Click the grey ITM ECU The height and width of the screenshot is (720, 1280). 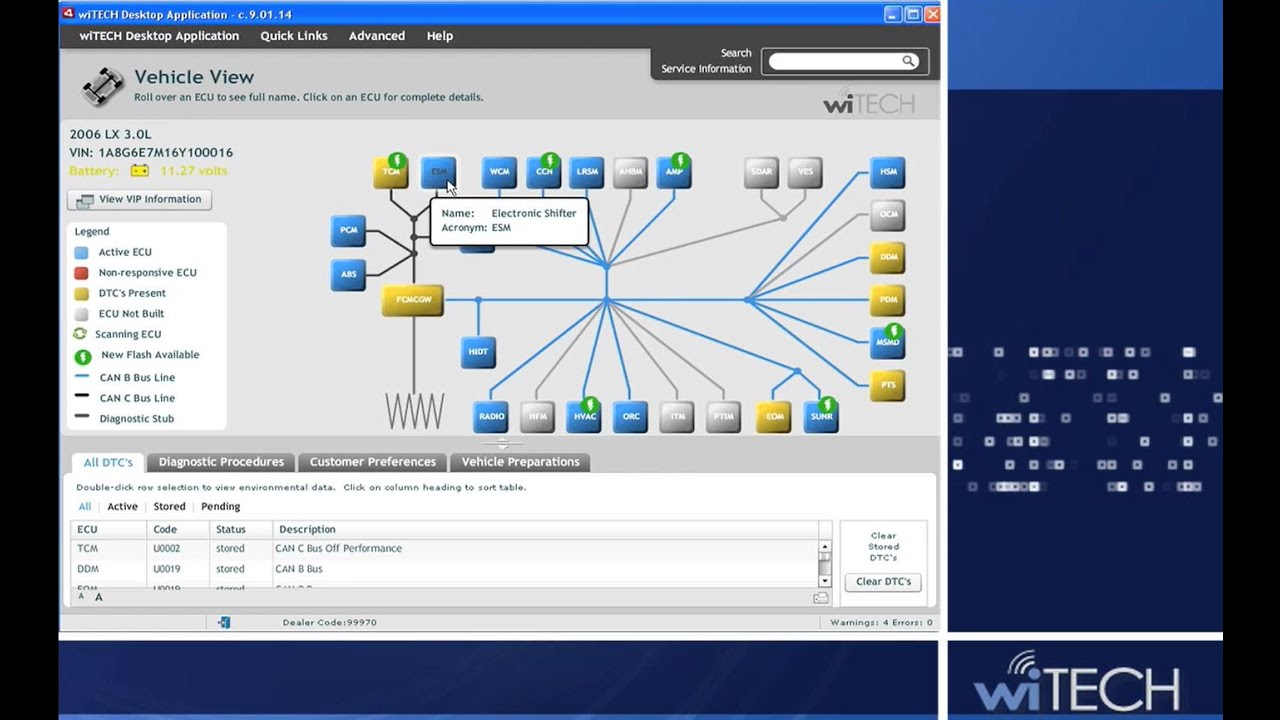pyautogui.click(x=677, y=417)
